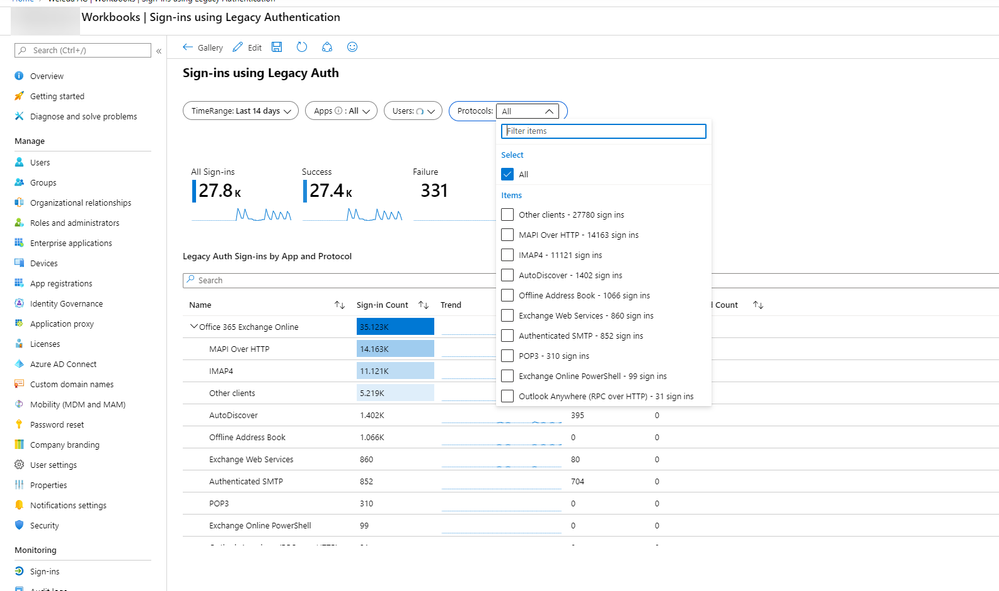Click the Licenses icon in sidebar
999x591 pixels.
pos(19,344)
